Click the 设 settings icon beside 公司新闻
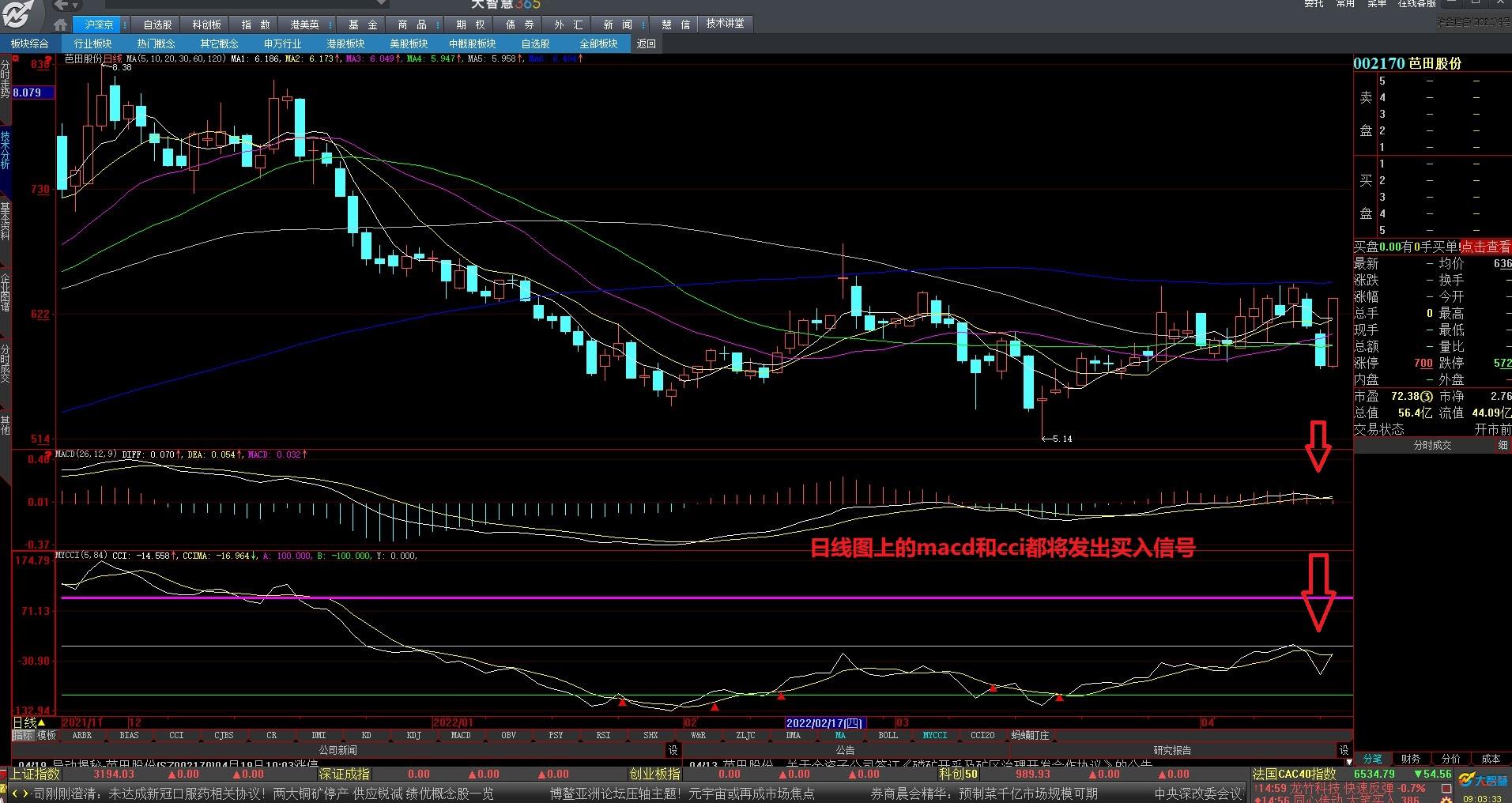This screenshot has width=1512, height=803. 673,750
